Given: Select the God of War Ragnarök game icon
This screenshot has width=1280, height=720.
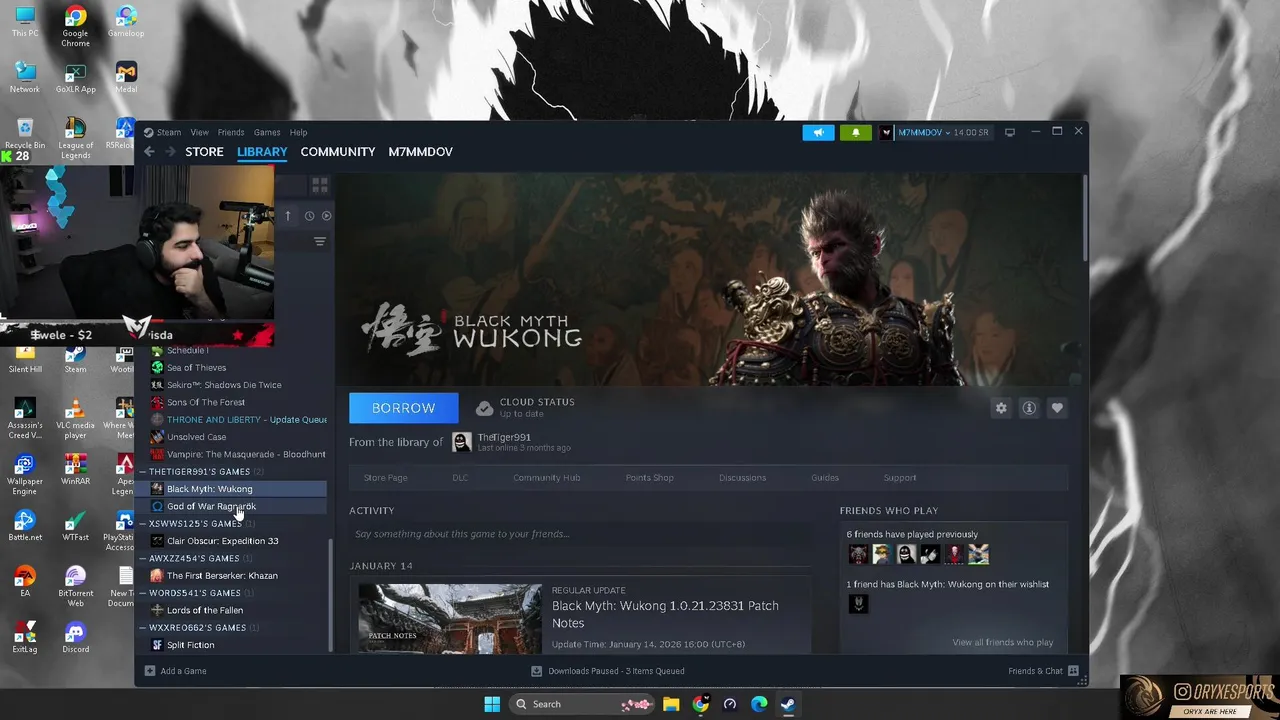Looking at the screenshot, I should pos(157,506).
